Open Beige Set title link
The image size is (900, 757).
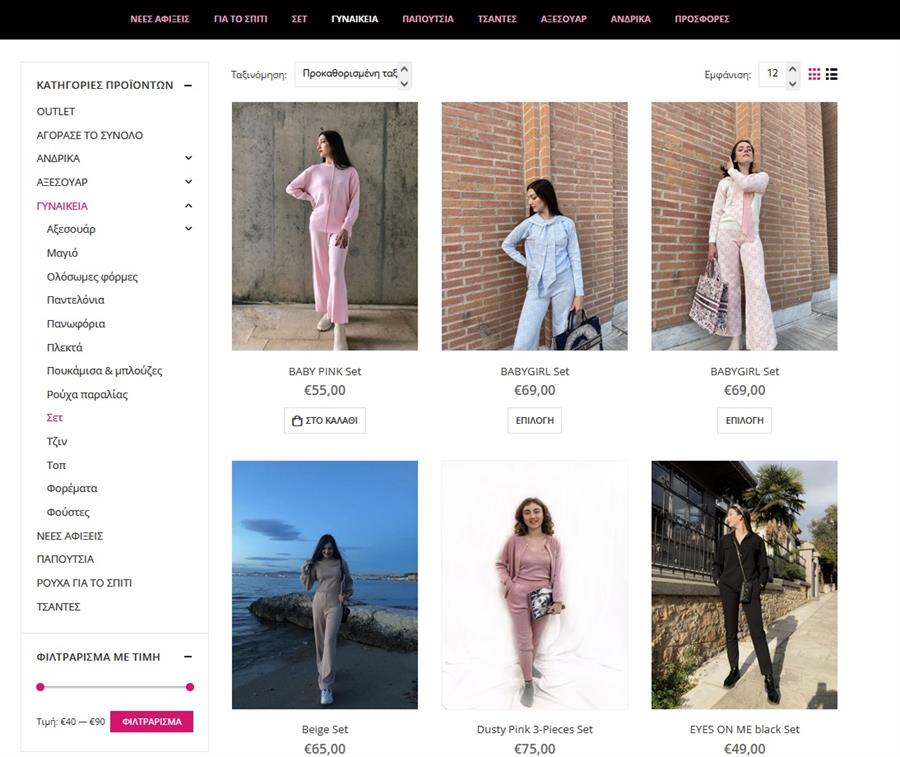click(x=325, y=729)
